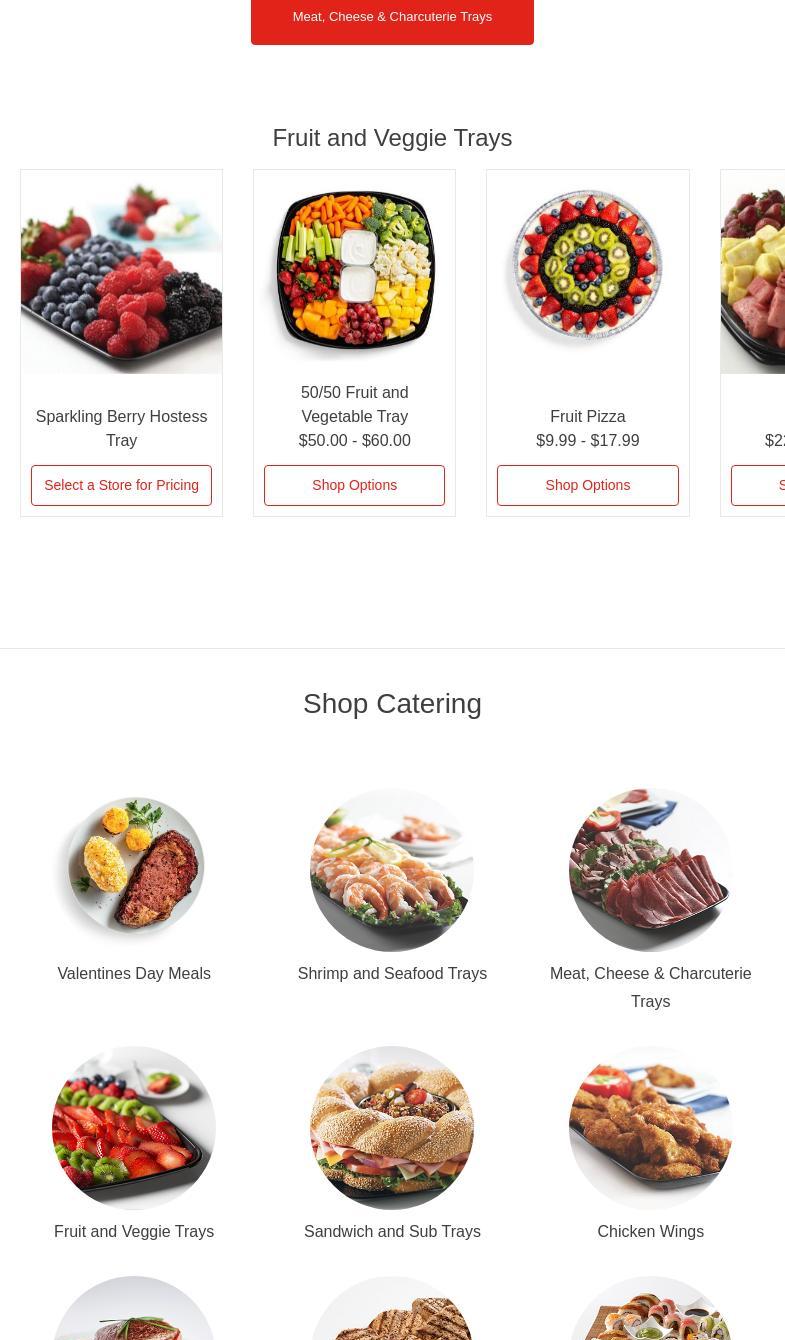
Task: Select the Shrimp and Seafood Trays category image
Action: point(392,870)
